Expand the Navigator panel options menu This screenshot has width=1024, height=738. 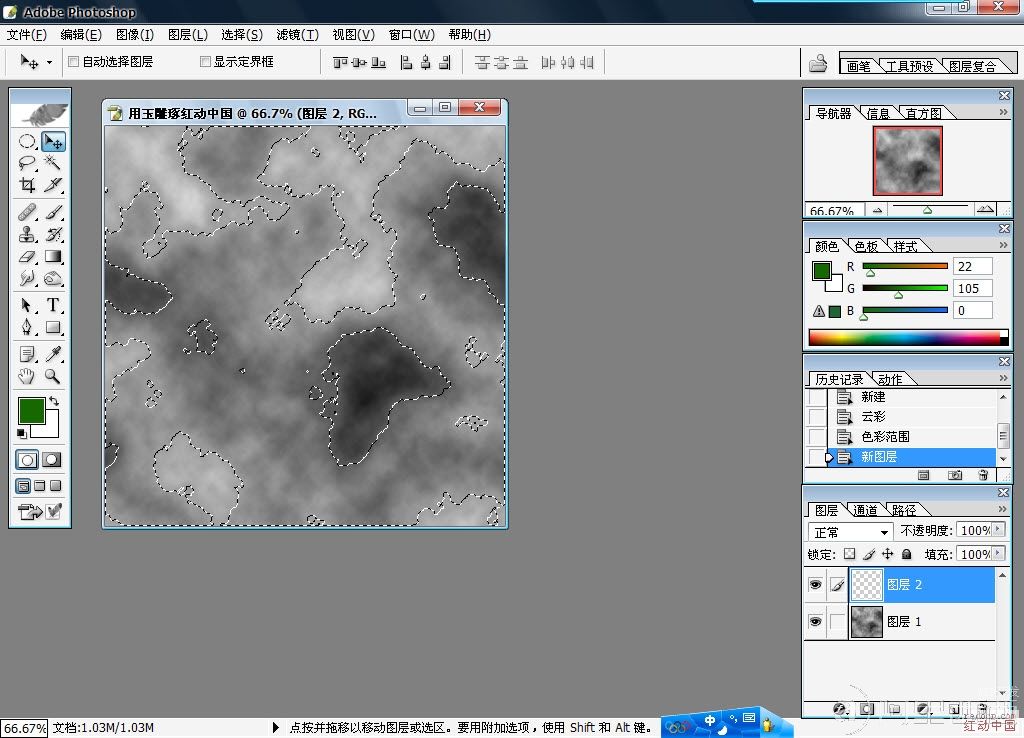coord(1003,112)
